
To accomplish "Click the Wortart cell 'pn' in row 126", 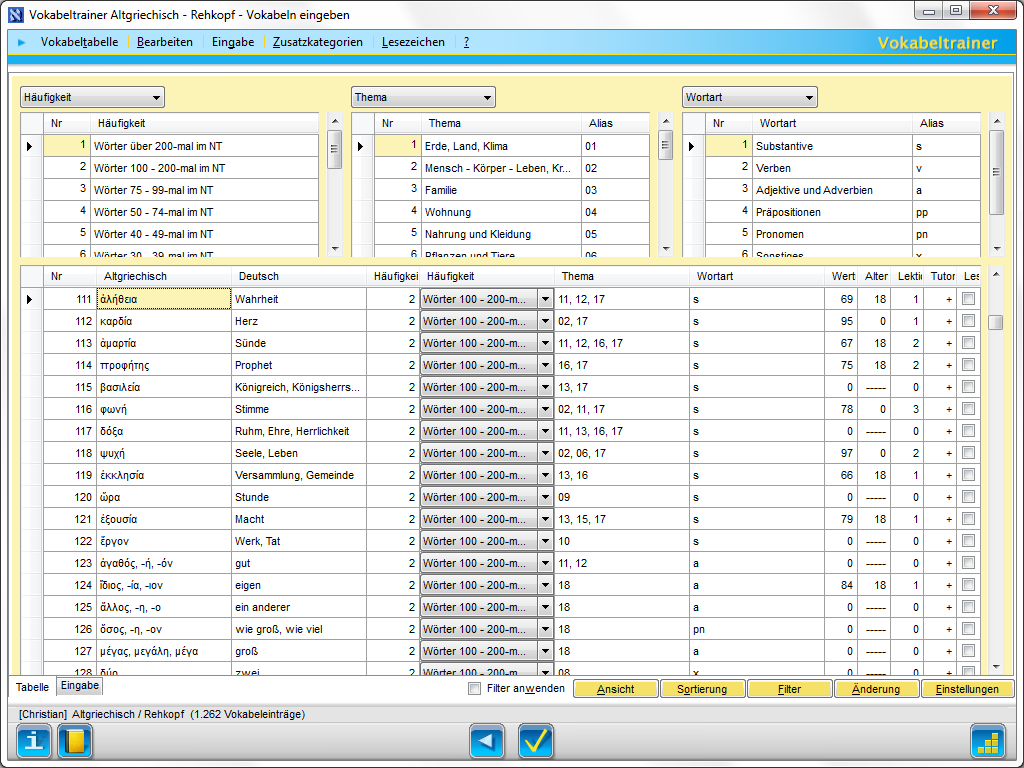I will [757, 630].
